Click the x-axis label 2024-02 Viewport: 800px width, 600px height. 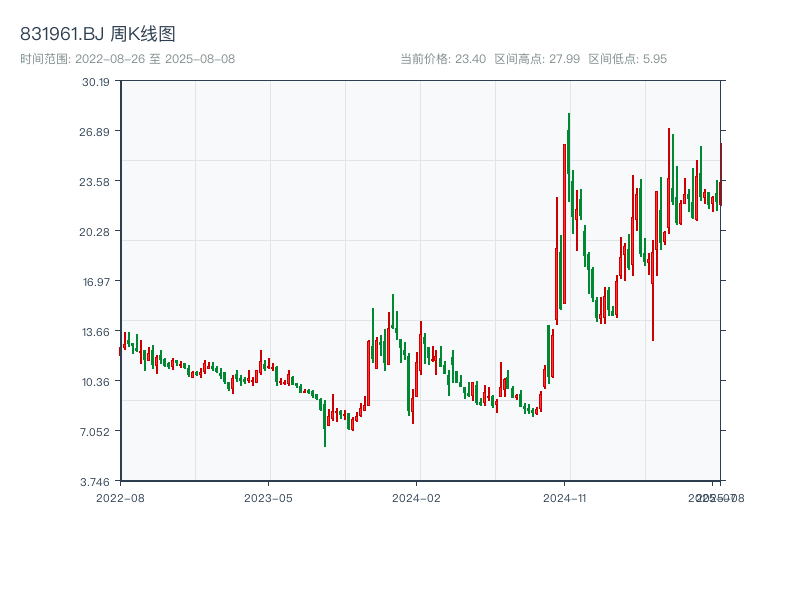416,498
